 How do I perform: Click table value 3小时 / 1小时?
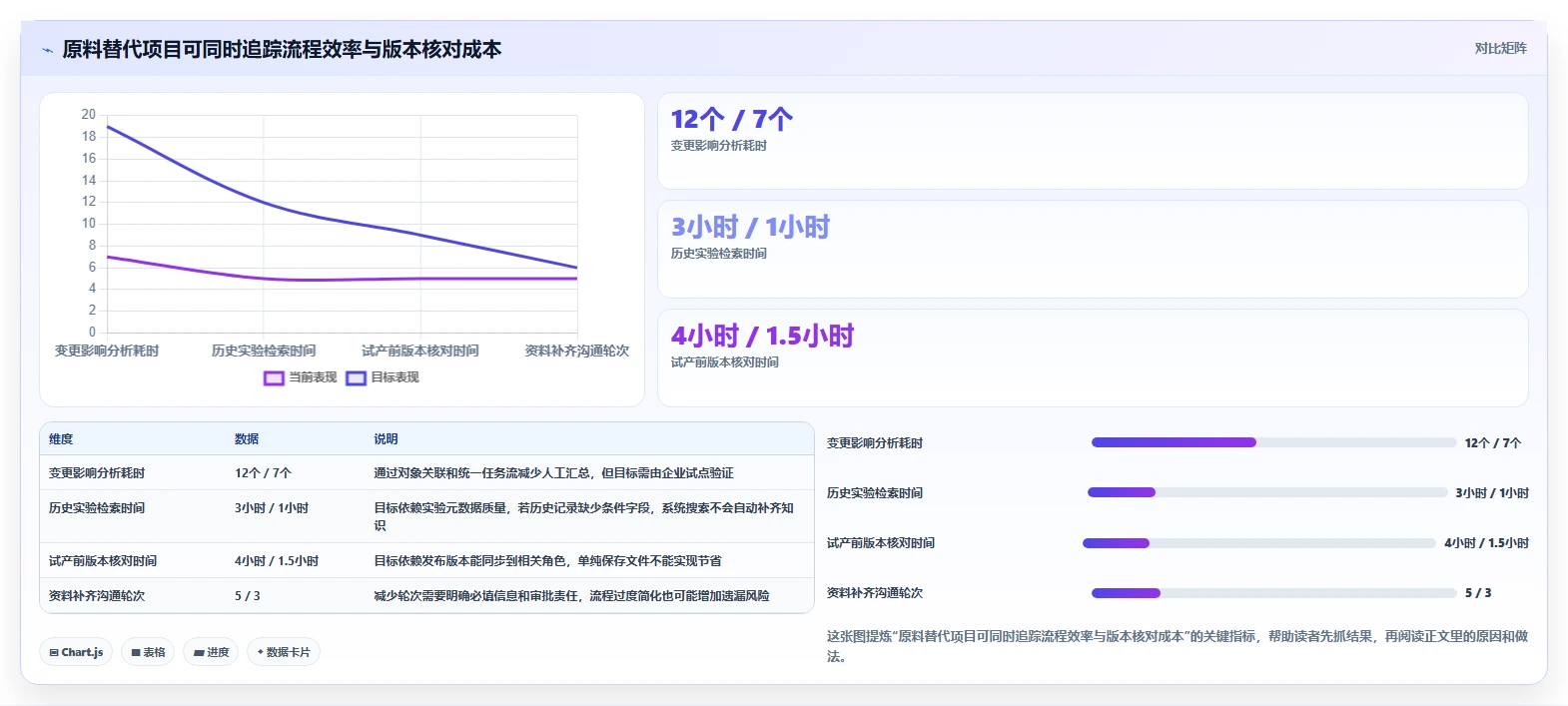(x=272, y=508)
